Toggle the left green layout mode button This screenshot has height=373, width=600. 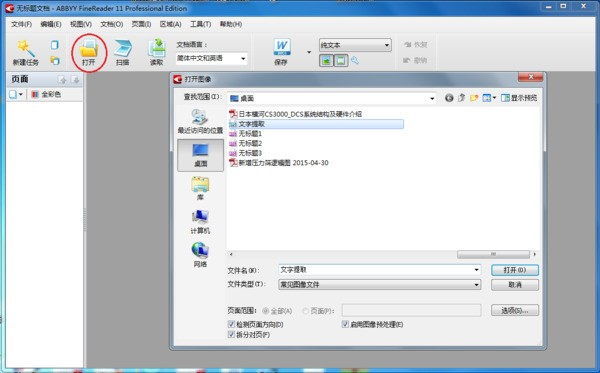click(x=326, y=60)
